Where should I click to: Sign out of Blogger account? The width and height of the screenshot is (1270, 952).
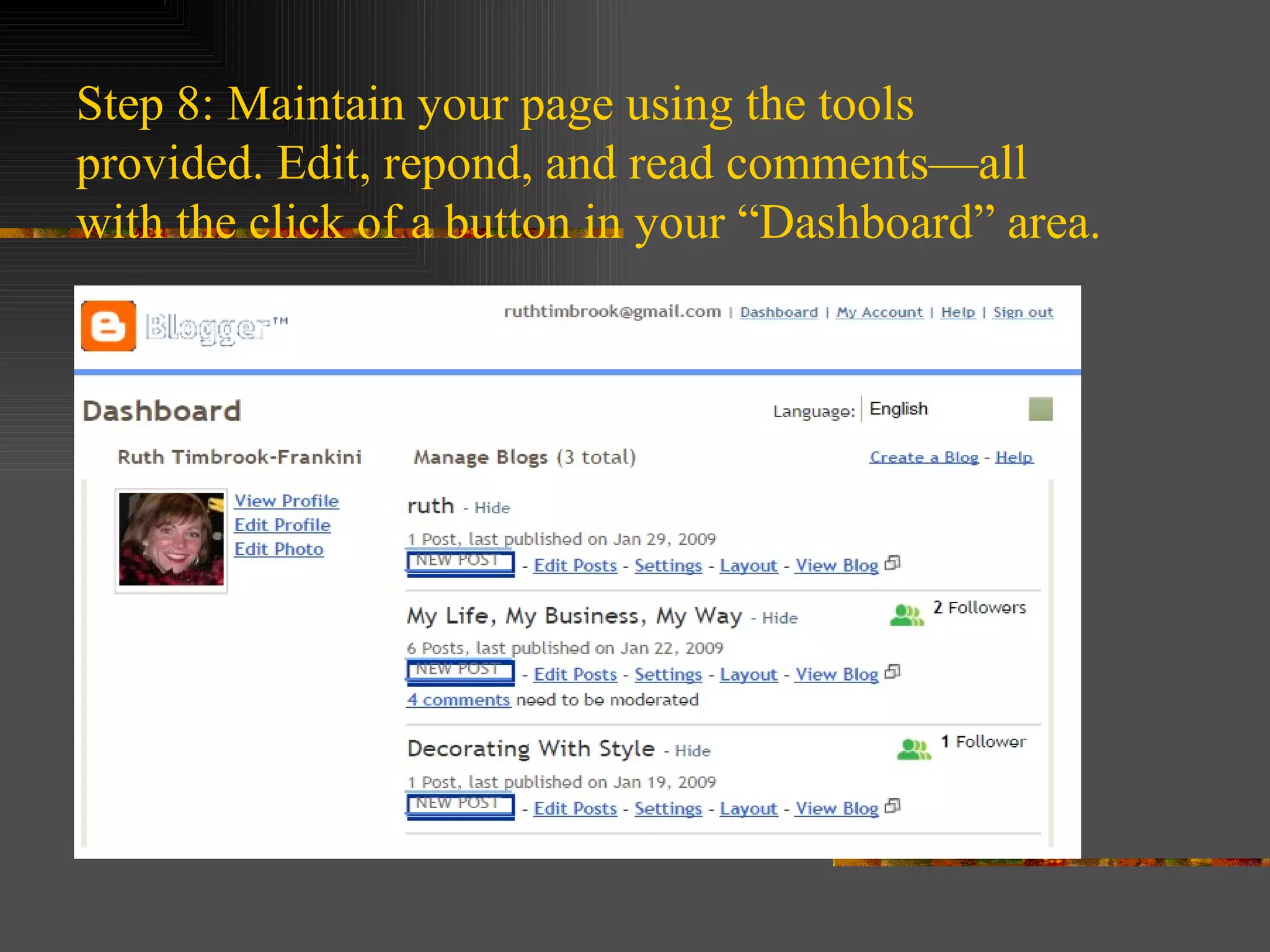coord(1023,312)
